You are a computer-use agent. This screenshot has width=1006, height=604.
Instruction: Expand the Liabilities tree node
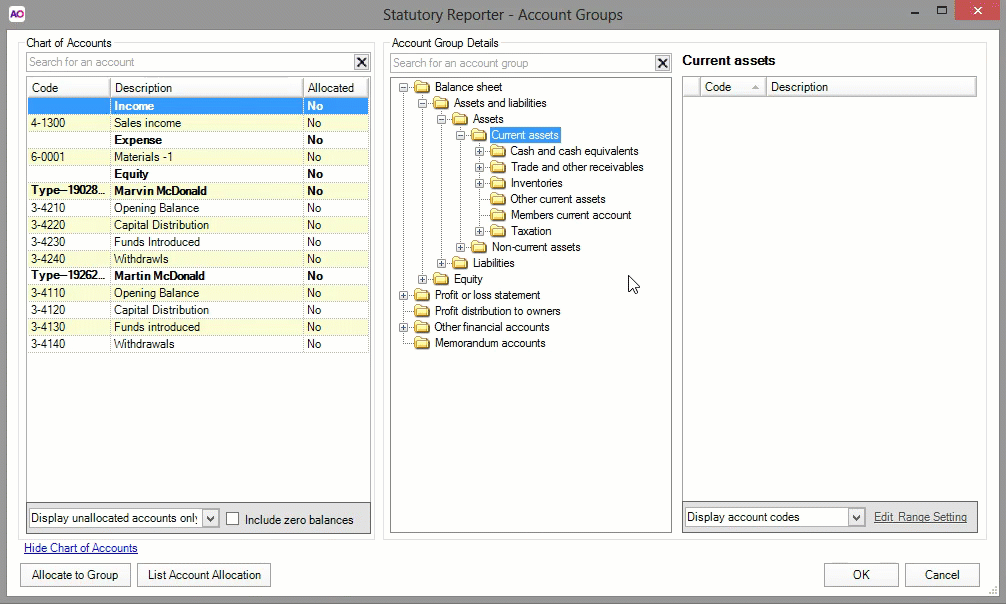[442, 263]
